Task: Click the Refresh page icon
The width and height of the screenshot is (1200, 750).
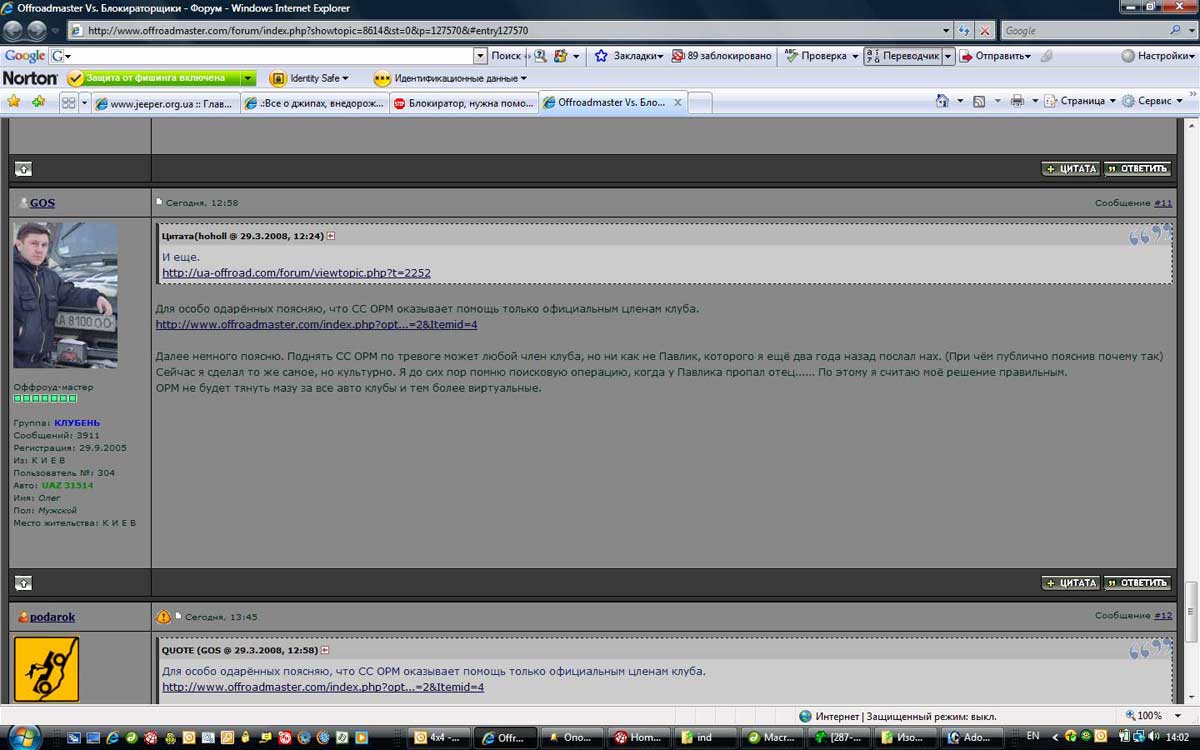Action: (x=964, y=31)
